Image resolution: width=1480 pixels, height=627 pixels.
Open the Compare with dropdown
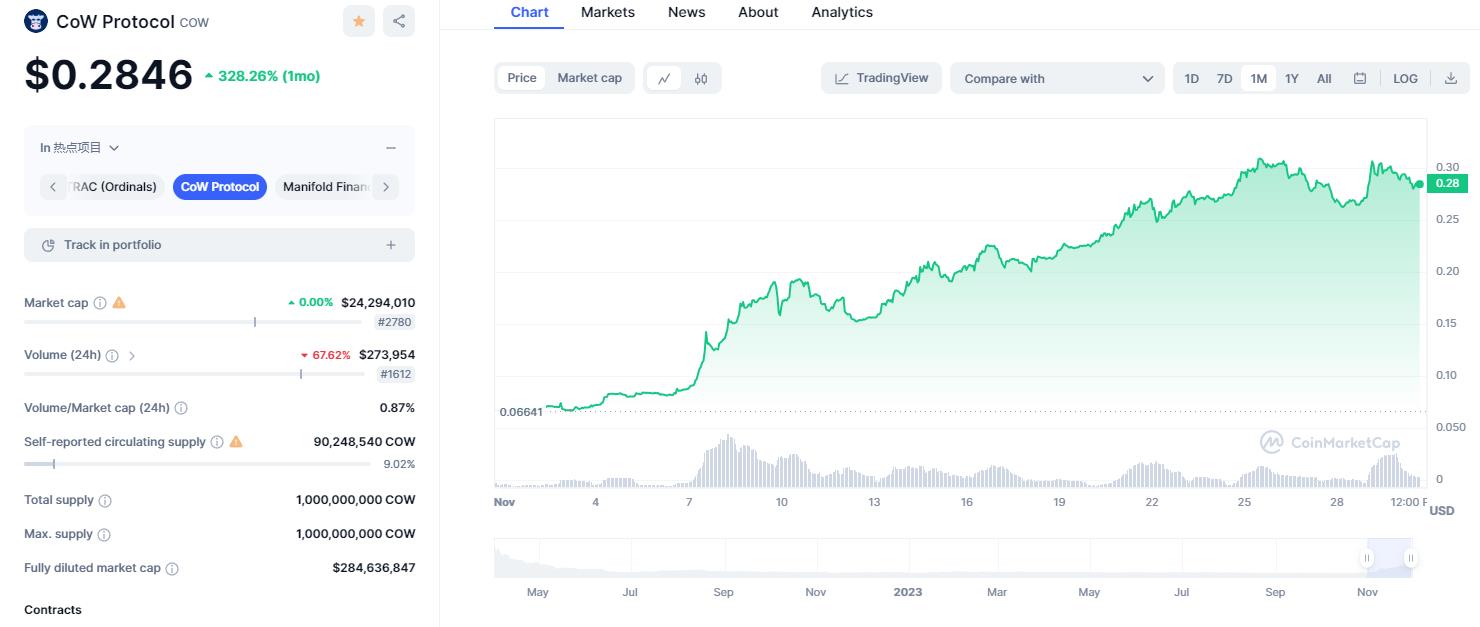(x=1058, y=78)
